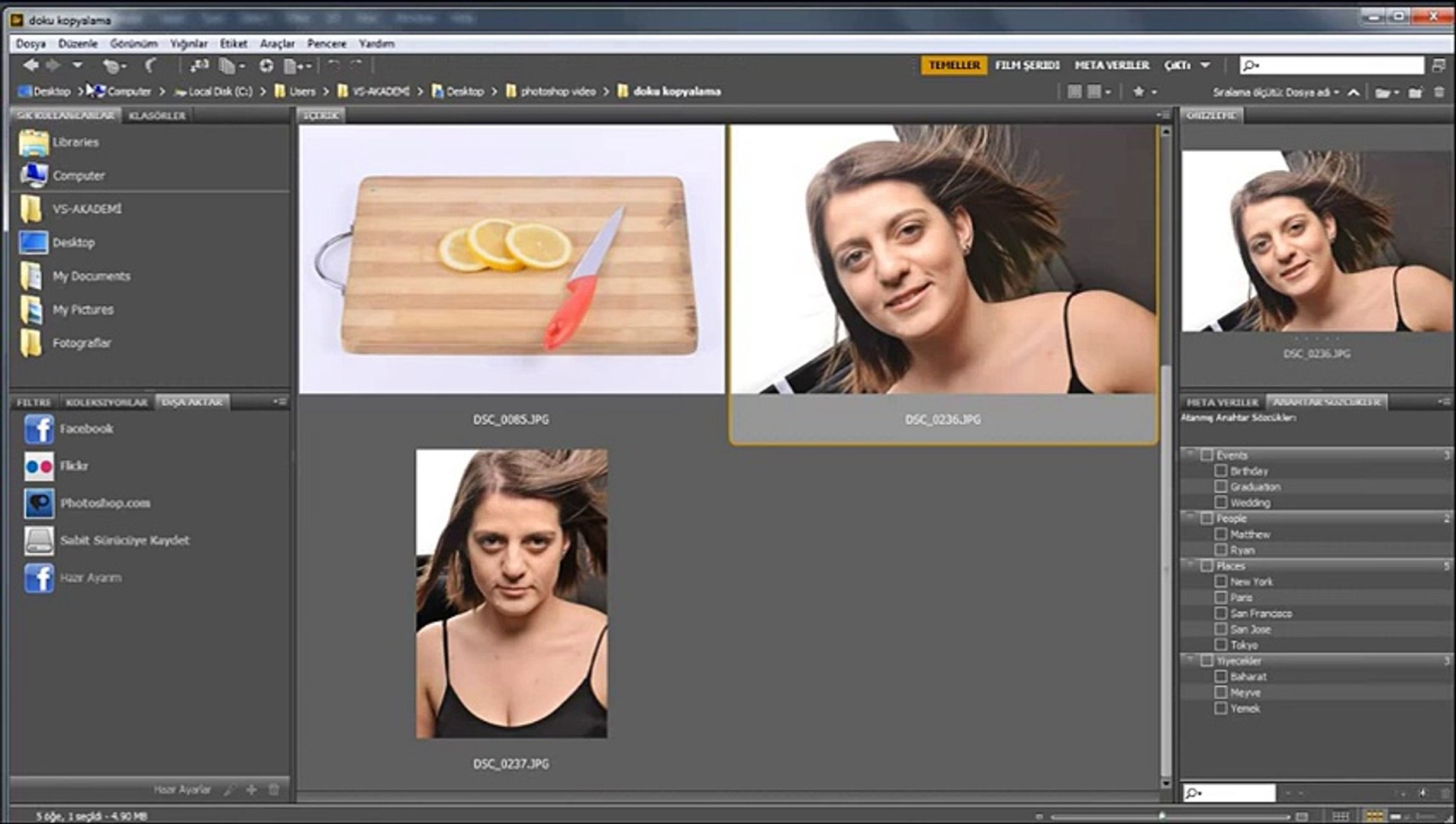Select the DSC_0085.JPG cutting board thumbnail
The width and height of the screenshot is (1456, 824).
[x=511, y=259]
